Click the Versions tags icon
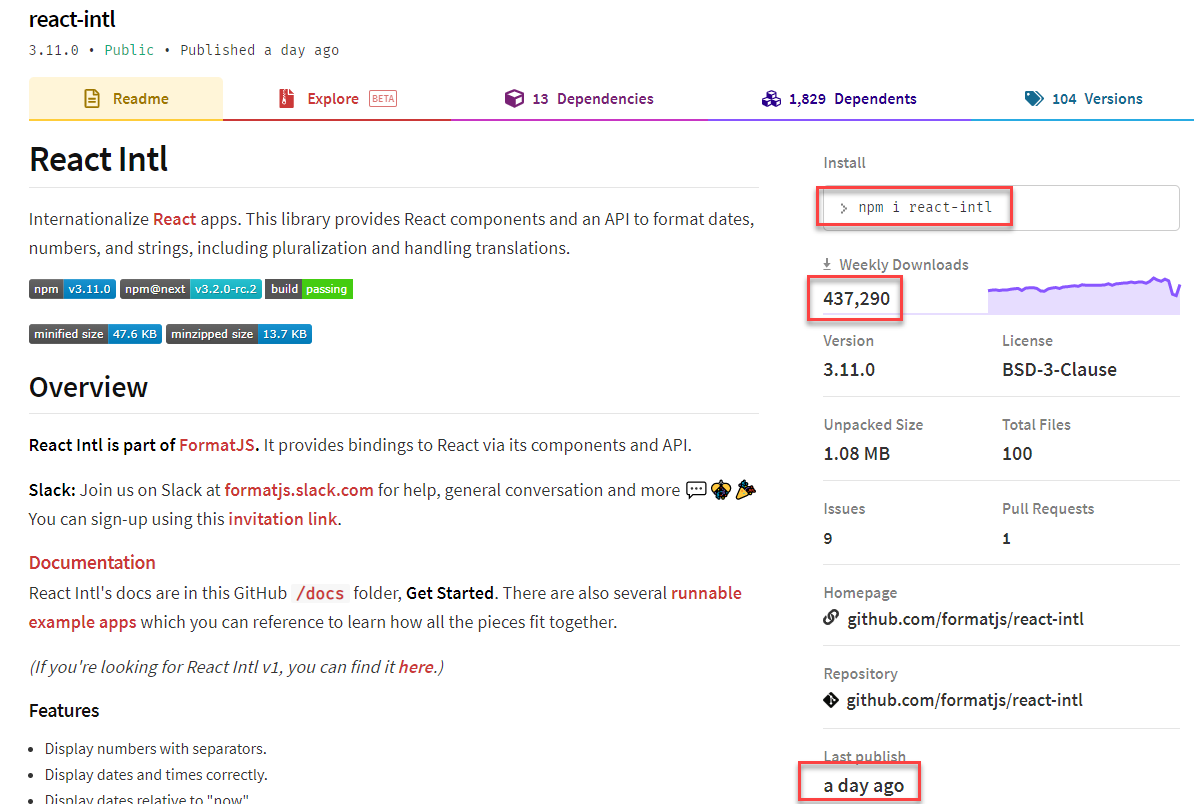1194x804 pixels. pos(1034,98)
